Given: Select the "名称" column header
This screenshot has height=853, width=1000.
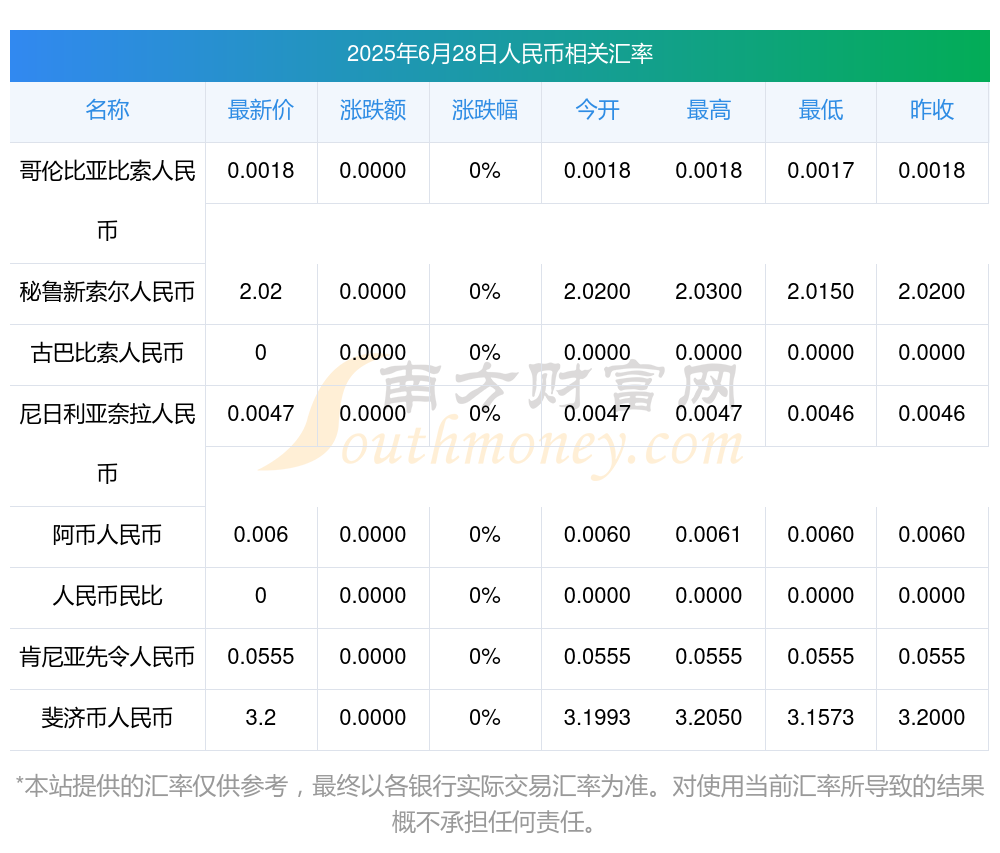Looking at the screenshot, I should click(107, 110).
